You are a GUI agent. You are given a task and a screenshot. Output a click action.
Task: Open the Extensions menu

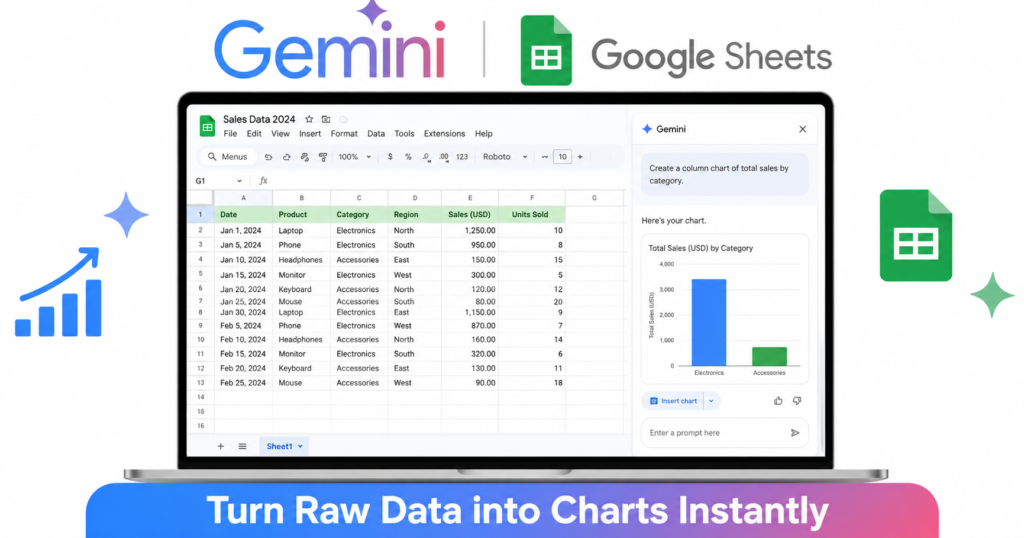click(445, 134)
